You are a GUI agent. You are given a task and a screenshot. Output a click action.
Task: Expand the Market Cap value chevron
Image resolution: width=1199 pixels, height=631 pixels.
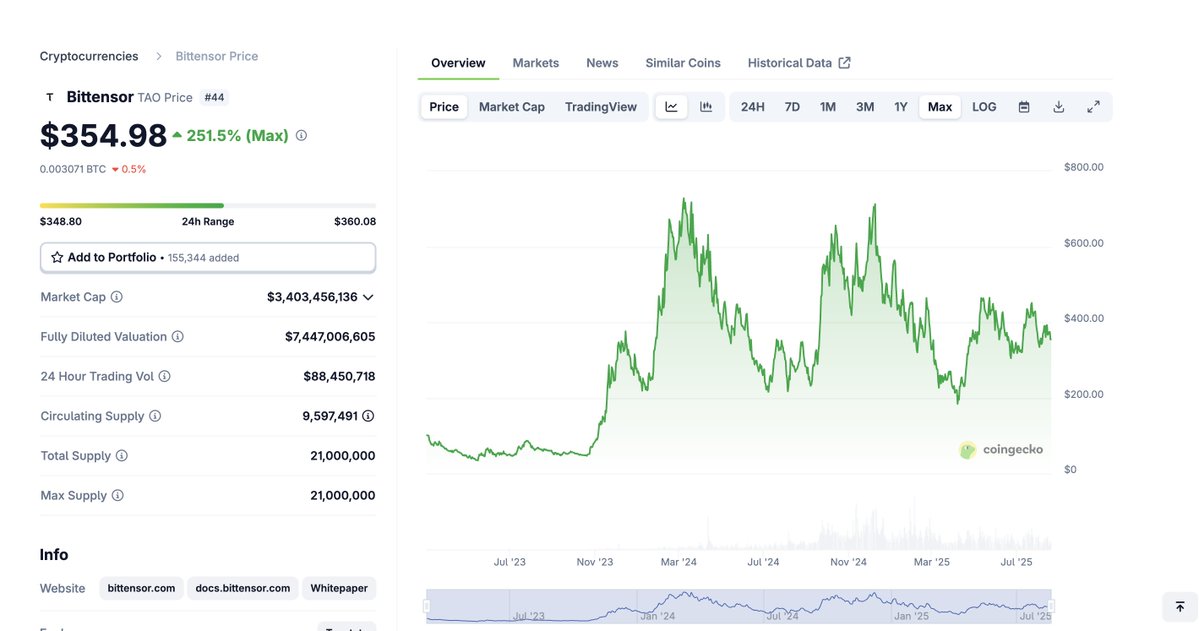368,297
